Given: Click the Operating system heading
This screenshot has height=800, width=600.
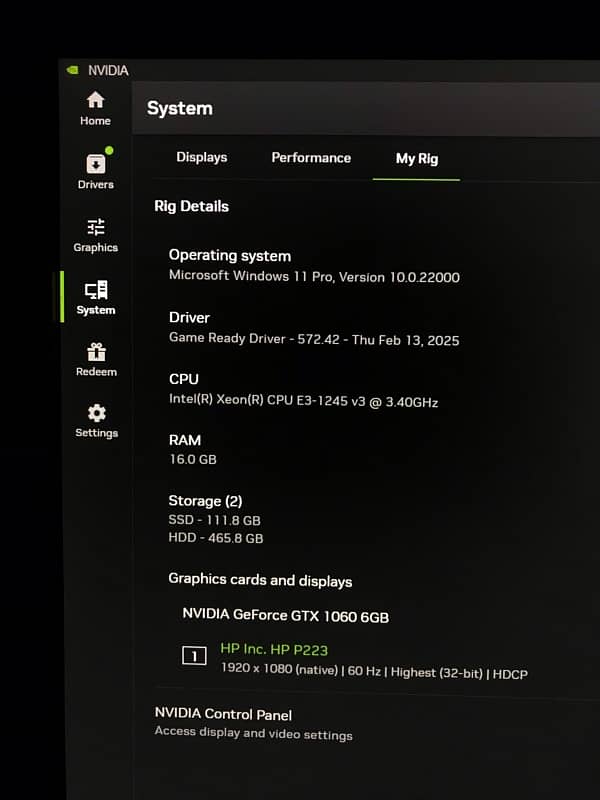Looking at the screenshot, I should (230, 256).
